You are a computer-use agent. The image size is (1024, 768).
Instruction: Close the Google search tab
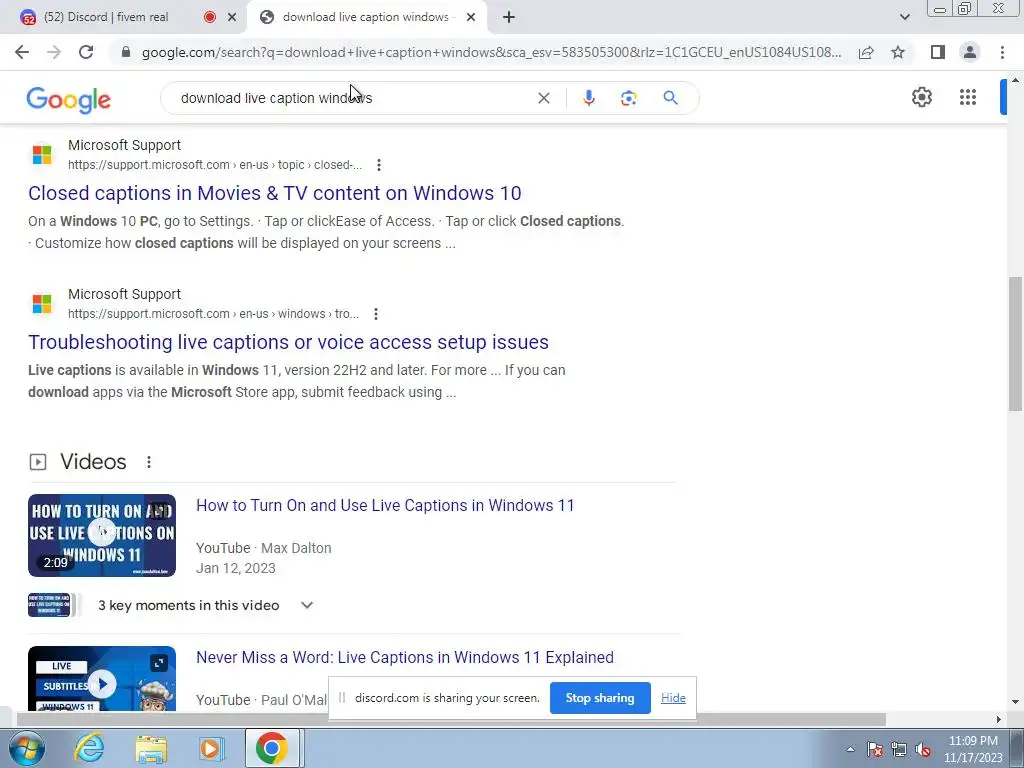coord(471,17)
